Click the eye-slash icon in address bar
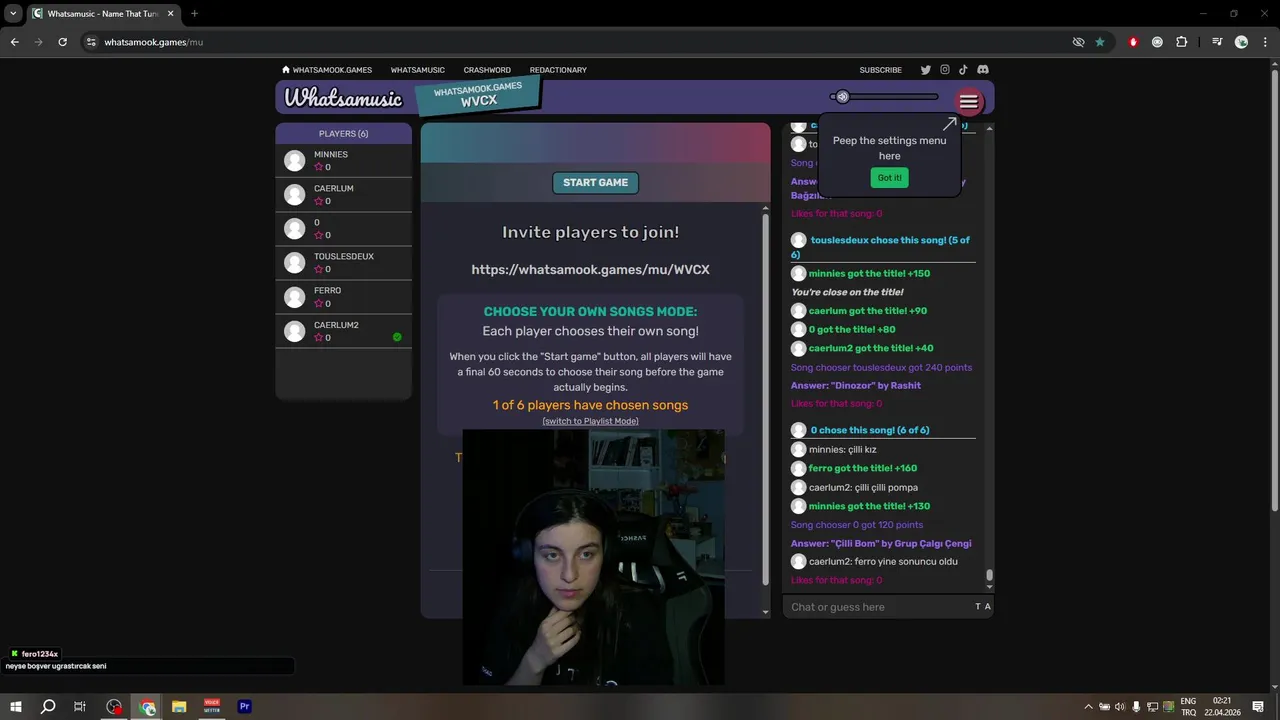The width and height of the screenshot is (1280, 720). 1078,42
